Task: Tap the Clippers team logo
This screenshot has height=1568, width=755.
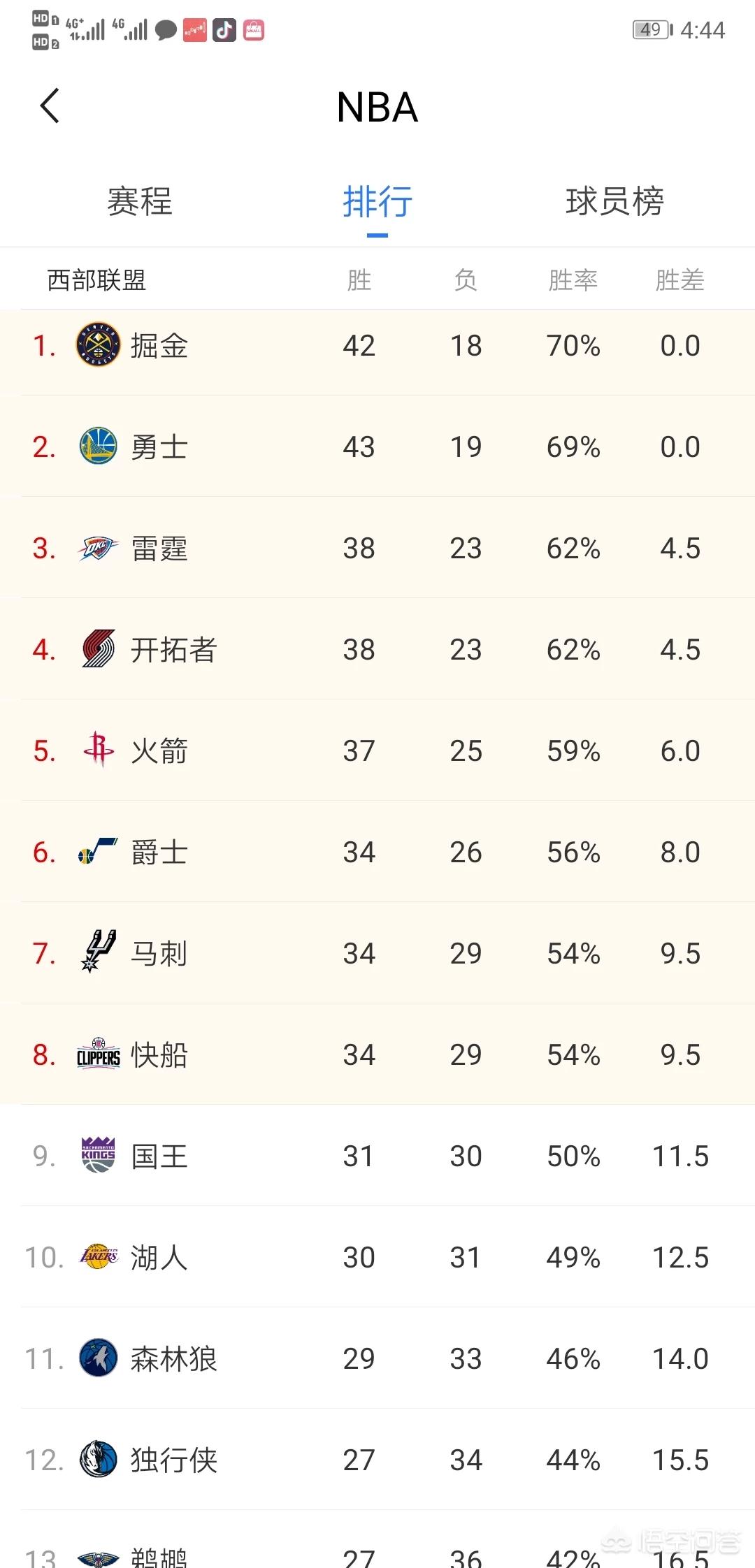Action: point(98,1054)
